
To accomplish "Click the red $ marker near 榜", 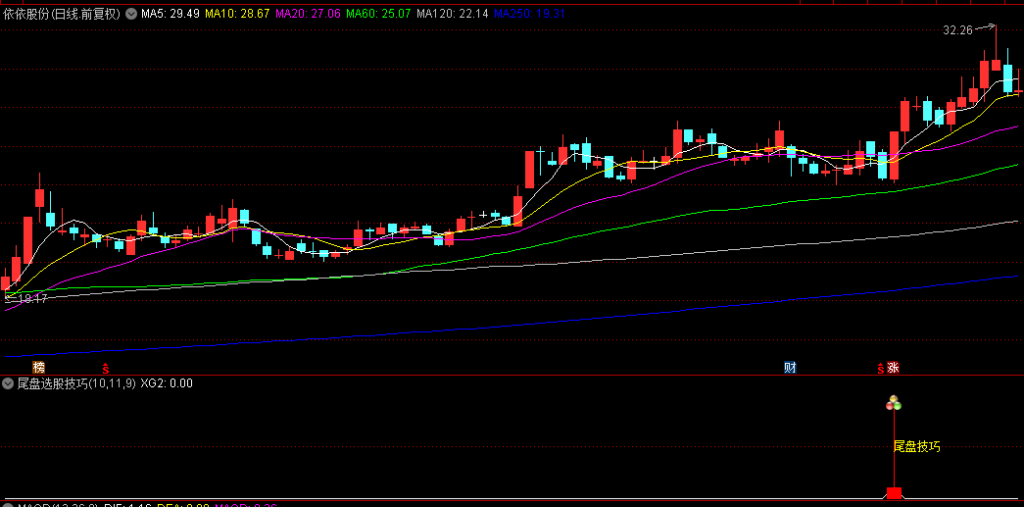I will pos(106,368).
